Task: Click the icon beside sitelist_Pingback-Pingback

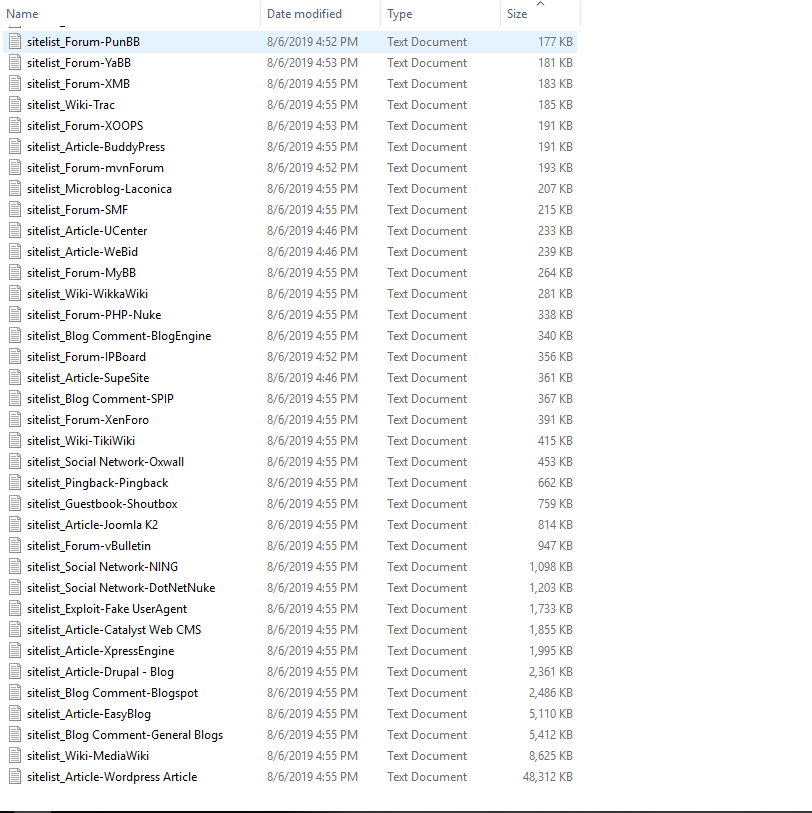Action: (14, 482)
